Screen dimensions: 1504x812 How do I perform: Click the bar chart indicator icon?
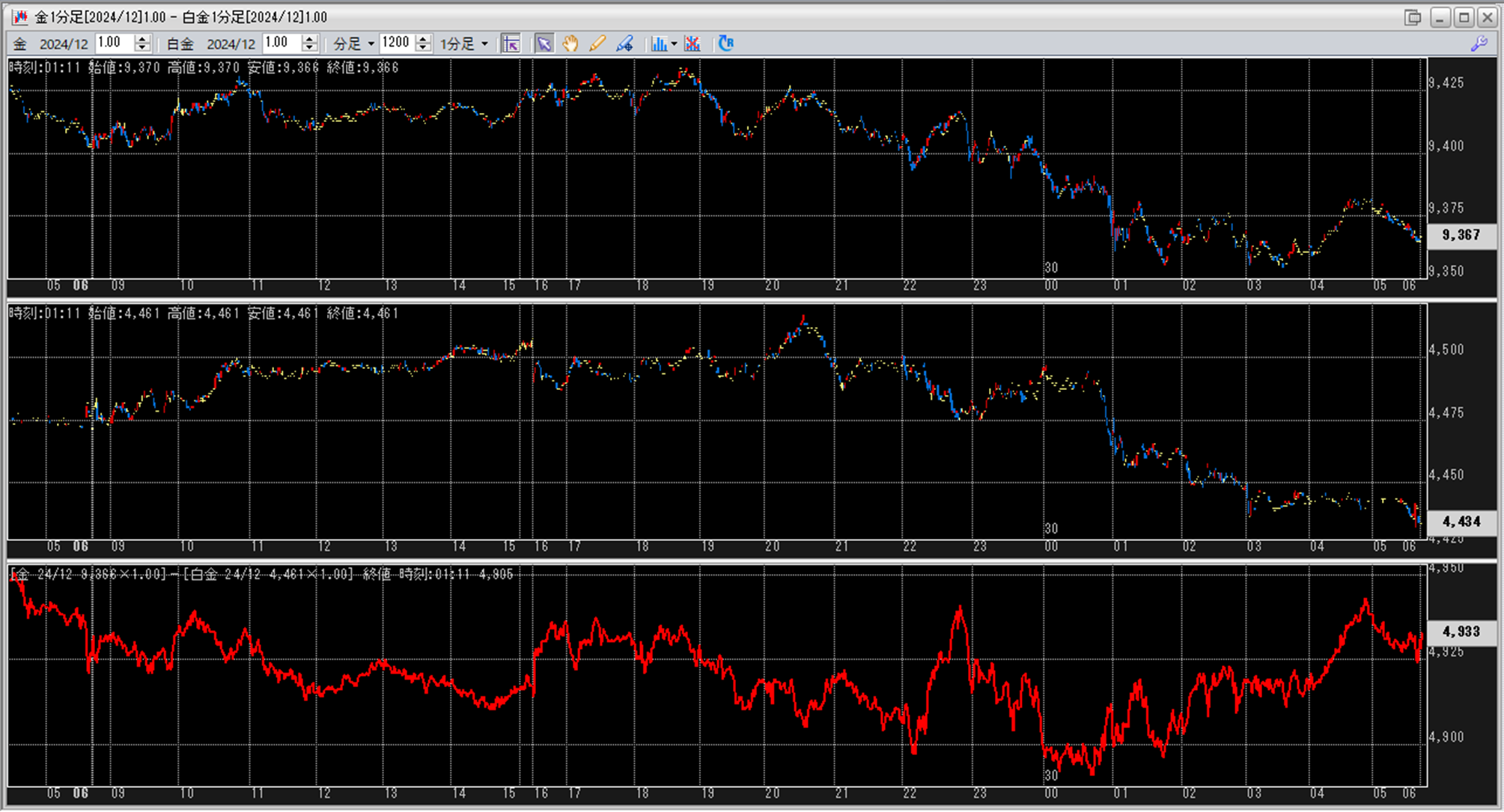pos(658,43)
